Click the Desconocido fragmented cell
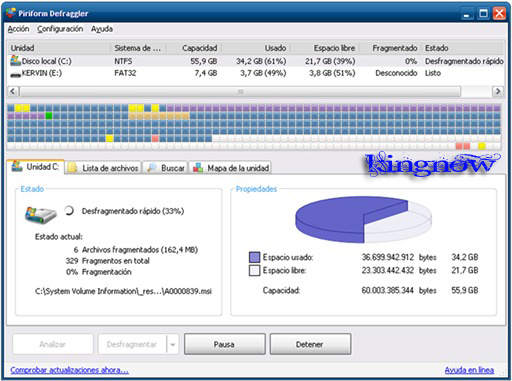The width and height of the screenshot is (512, 381). [x=396, y=73]
